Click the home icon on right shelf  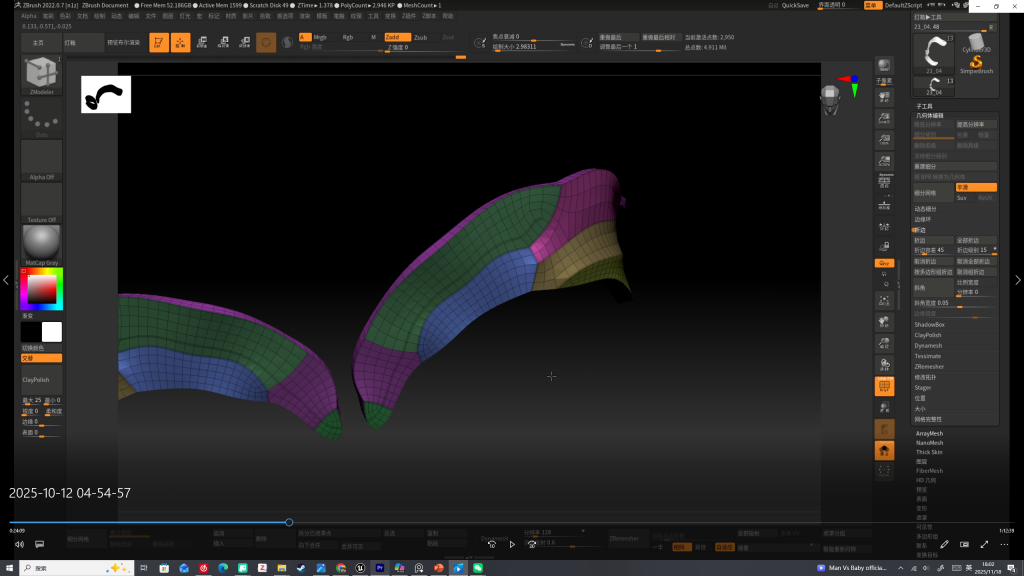(884, 450)
